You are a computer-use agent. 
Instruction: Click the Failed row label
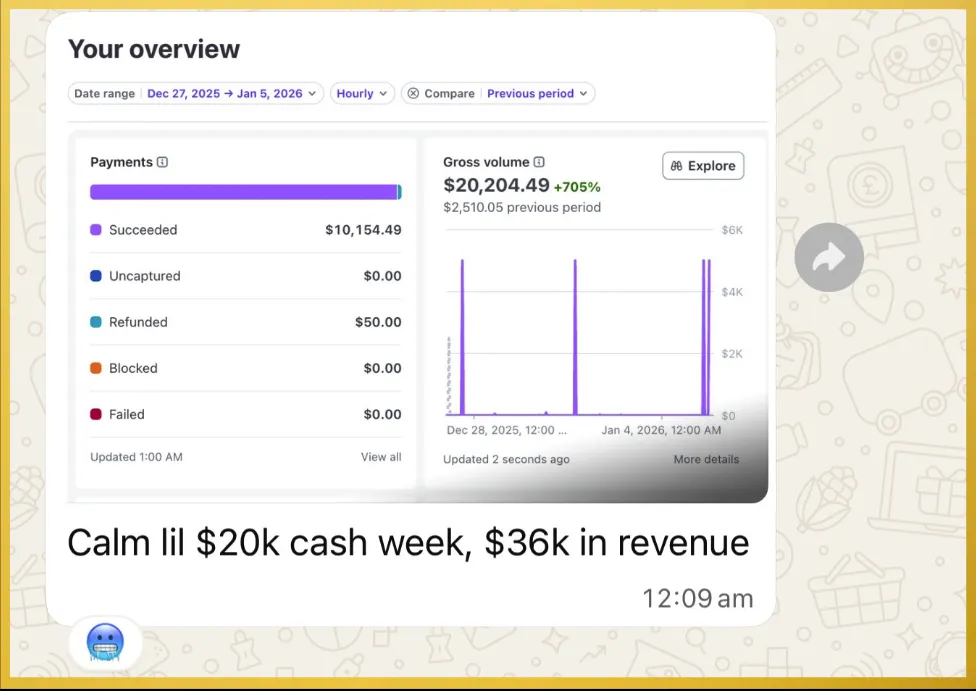tap(126, 414)
